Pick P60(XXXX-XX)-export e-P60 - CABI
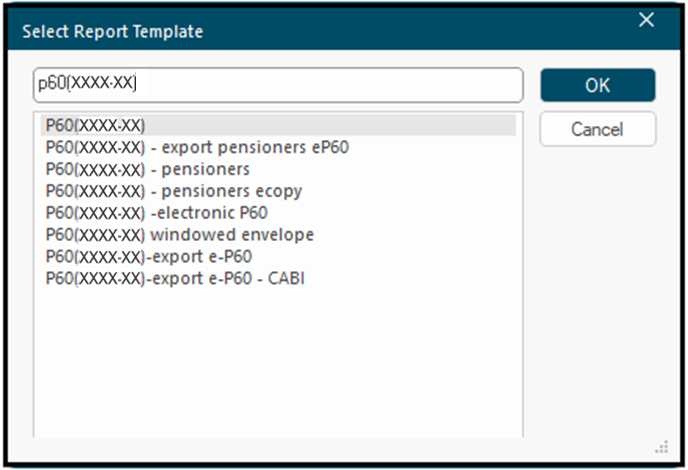Screen dimensions: 688x470 coord(175,279)
